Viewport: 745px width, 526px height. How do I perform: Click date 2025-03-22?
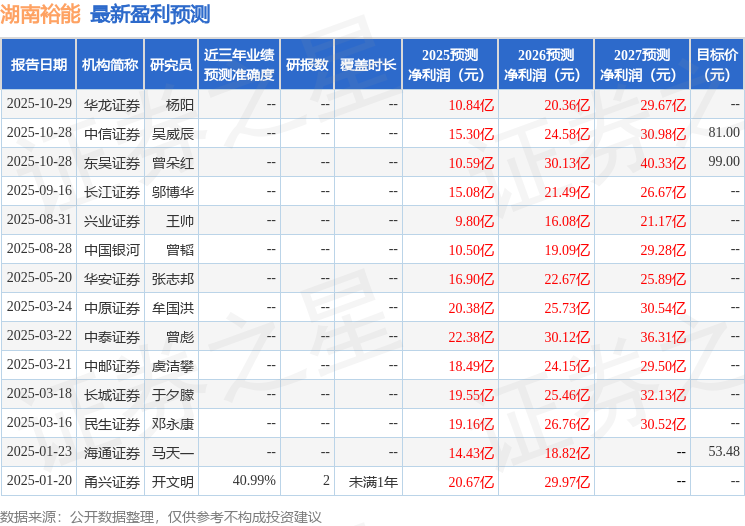point(39,335)
